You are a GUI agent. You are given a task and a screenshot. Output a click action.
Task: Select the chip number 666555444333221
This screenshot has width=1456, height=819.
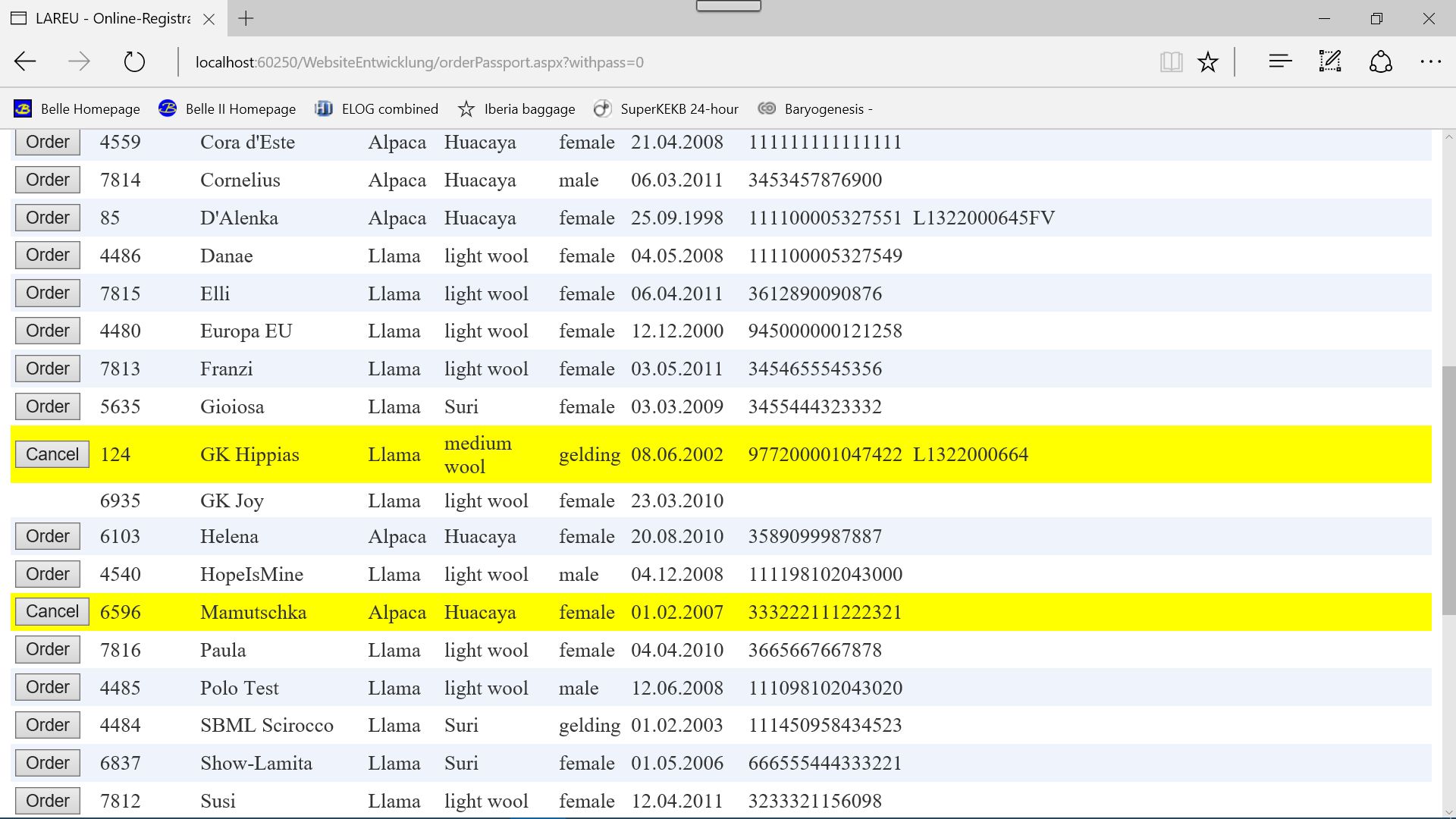click(825, 763)
